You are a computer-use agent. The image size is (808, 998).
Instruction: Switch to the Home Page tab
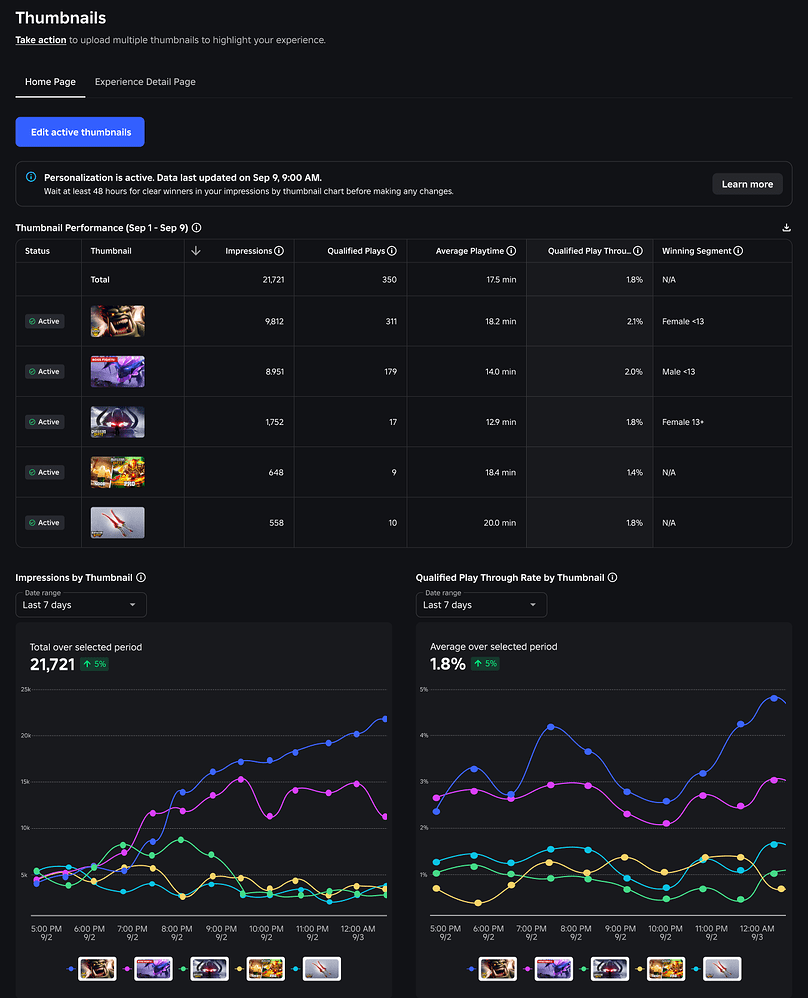[x=50, y=82]
